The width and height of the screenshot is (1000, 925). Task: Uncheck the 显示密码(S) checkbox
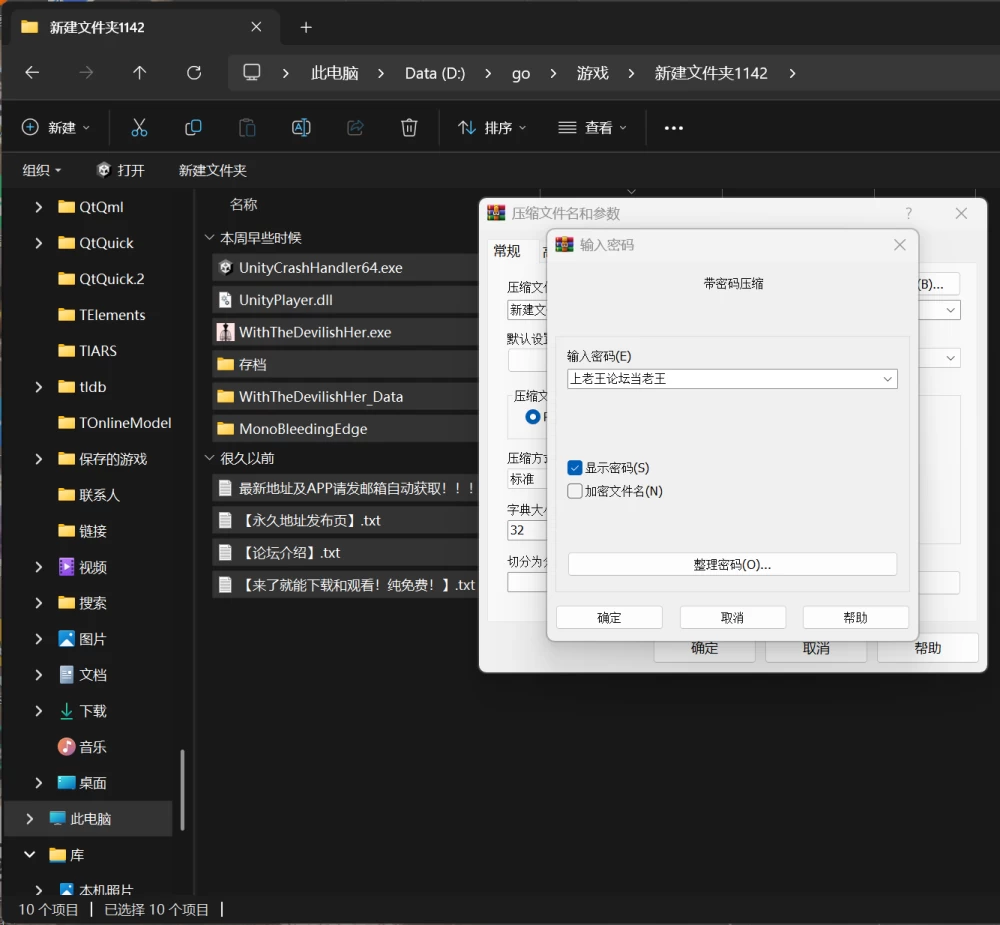pyautogui.click(x=575, y=468)
